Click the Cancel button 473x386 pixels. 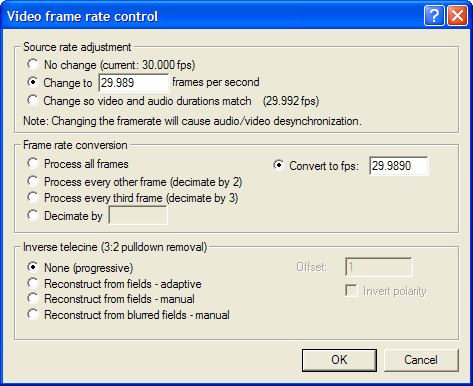tap(421, 360)
